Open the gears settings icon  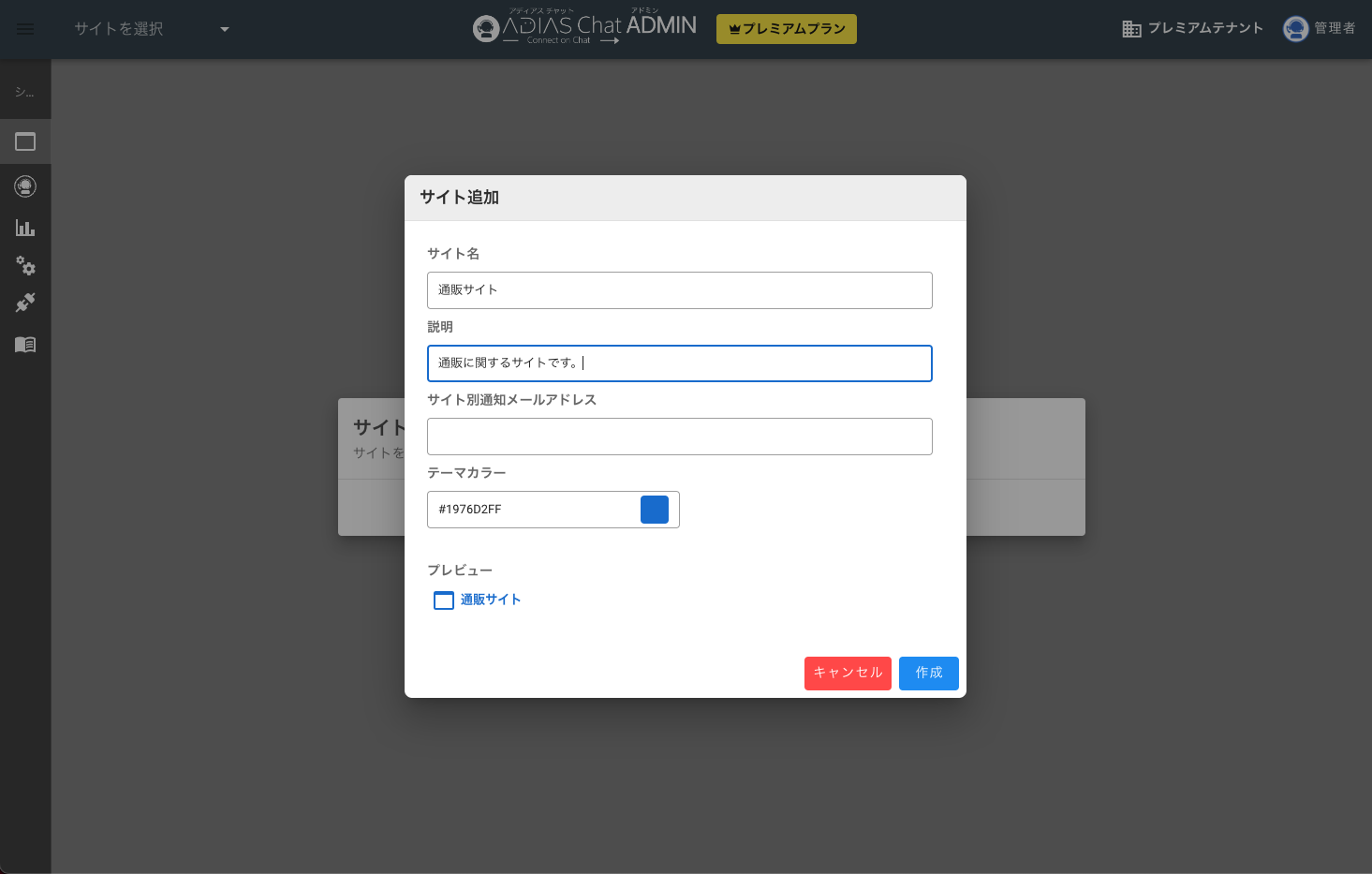pos(25,267)
